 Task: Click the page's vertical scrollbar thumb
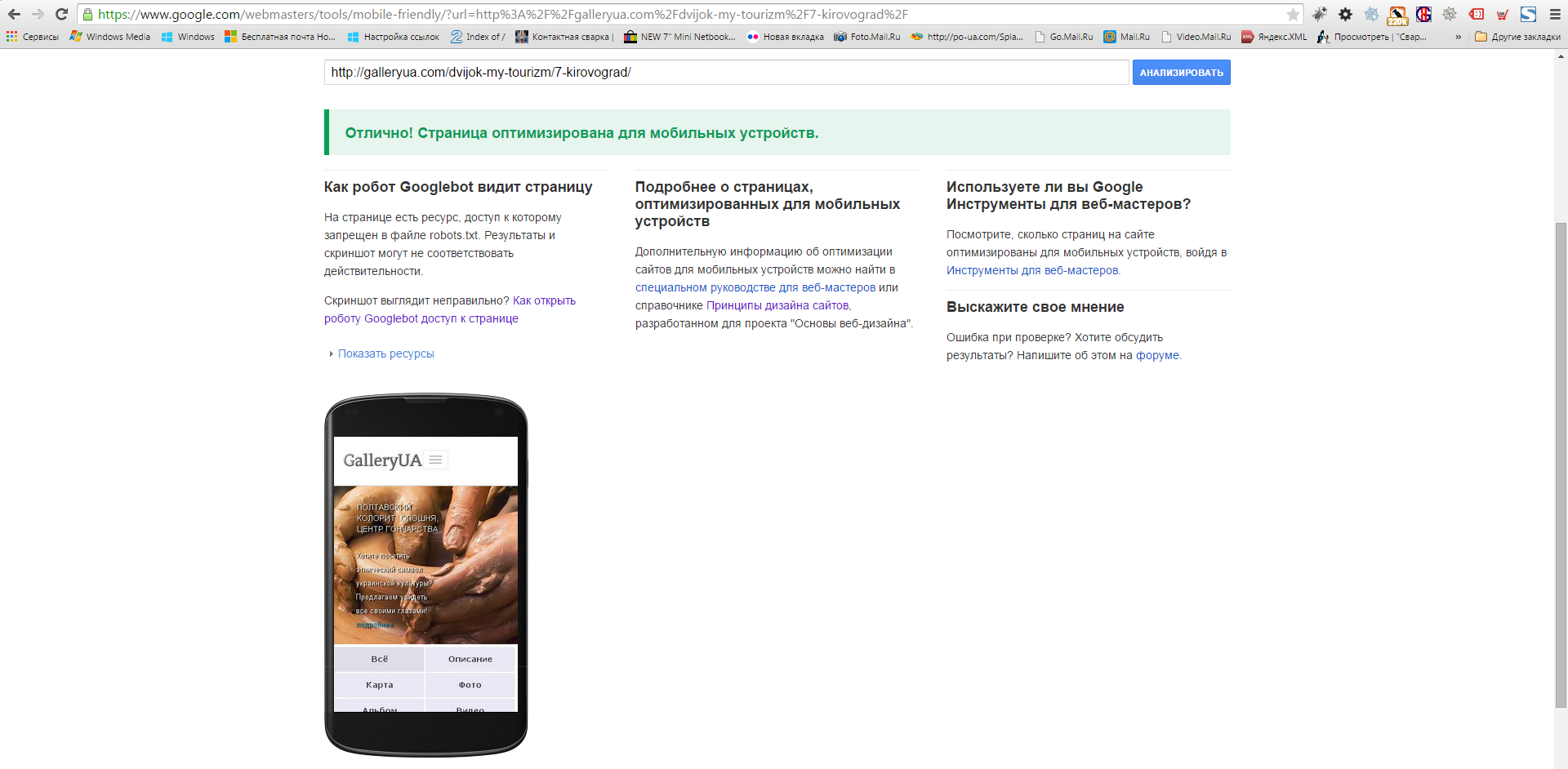click(x=1561, y=465)
